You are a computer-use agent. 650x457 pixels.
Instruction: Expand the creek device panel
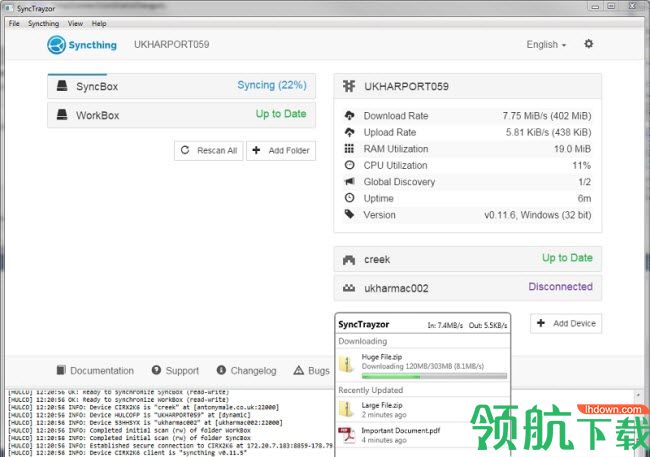468,259
